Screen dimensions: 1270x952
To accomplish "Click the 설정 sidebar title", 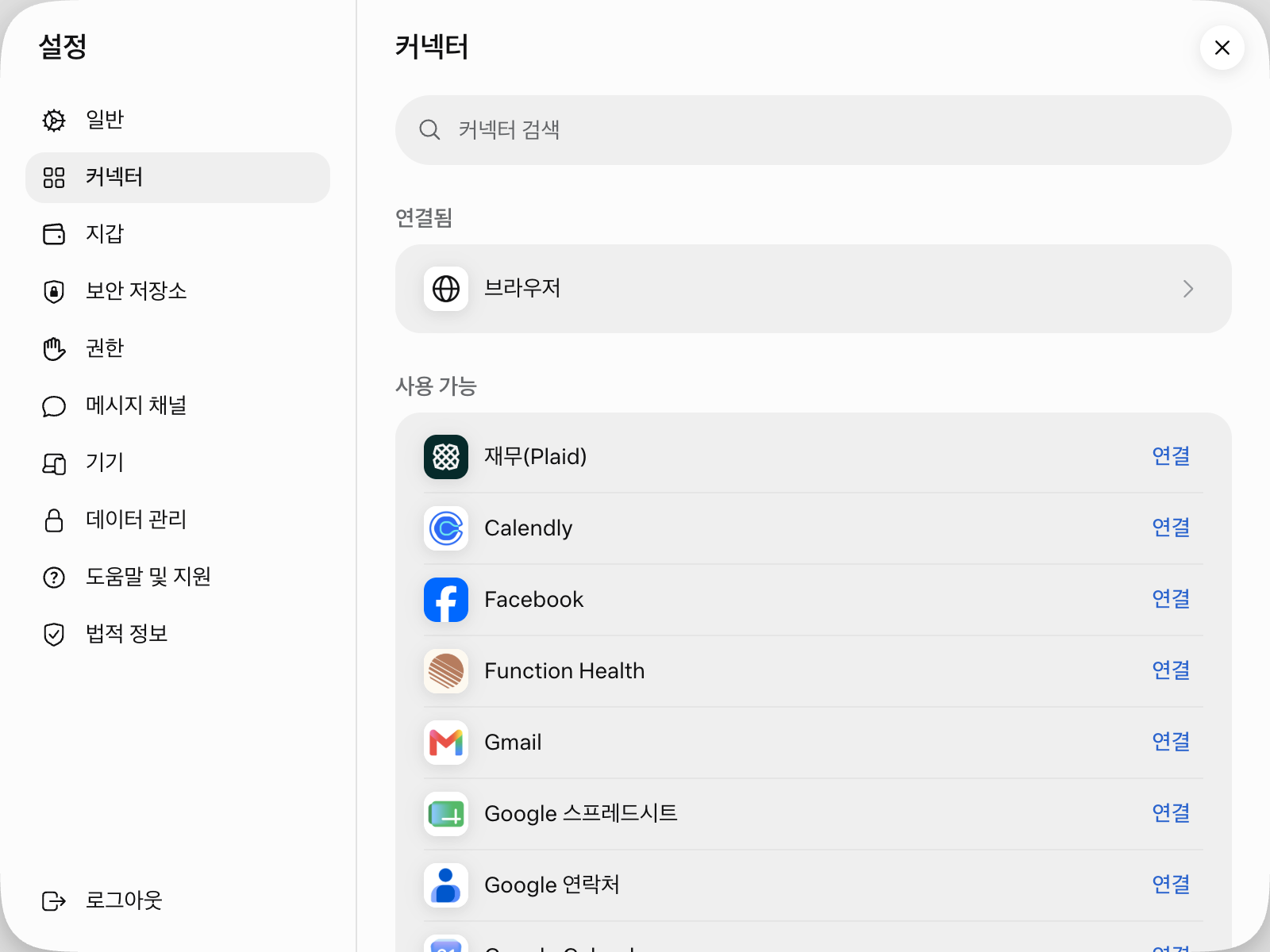I will [63, 47].
